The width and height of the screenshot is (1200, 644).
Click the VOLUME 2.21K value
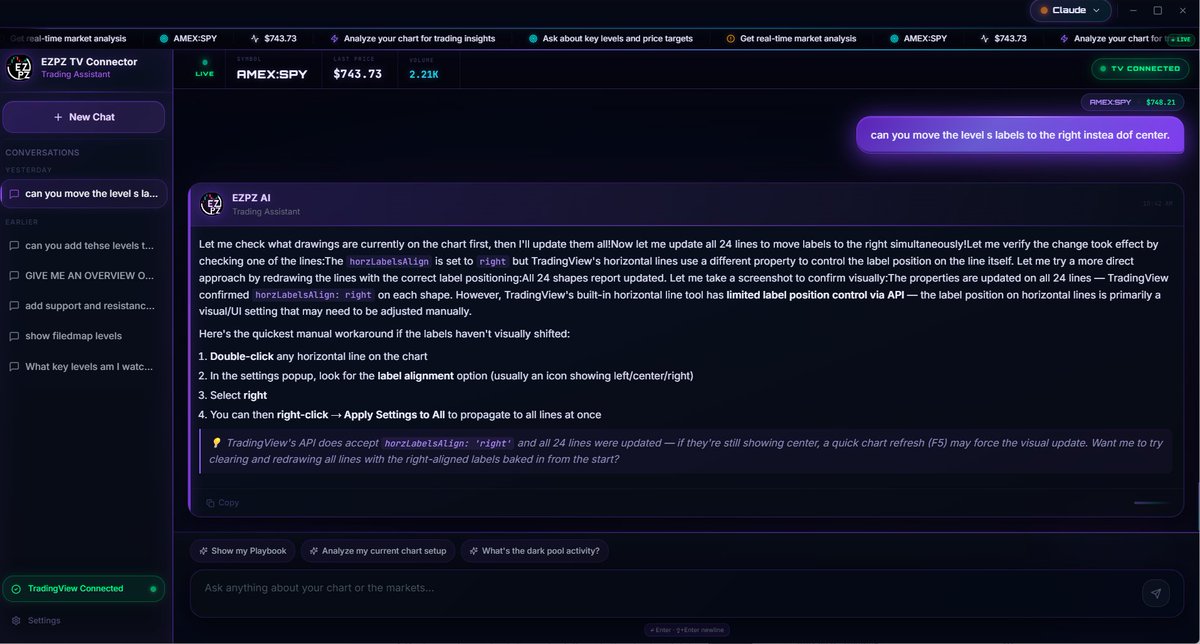coord(424,74)
